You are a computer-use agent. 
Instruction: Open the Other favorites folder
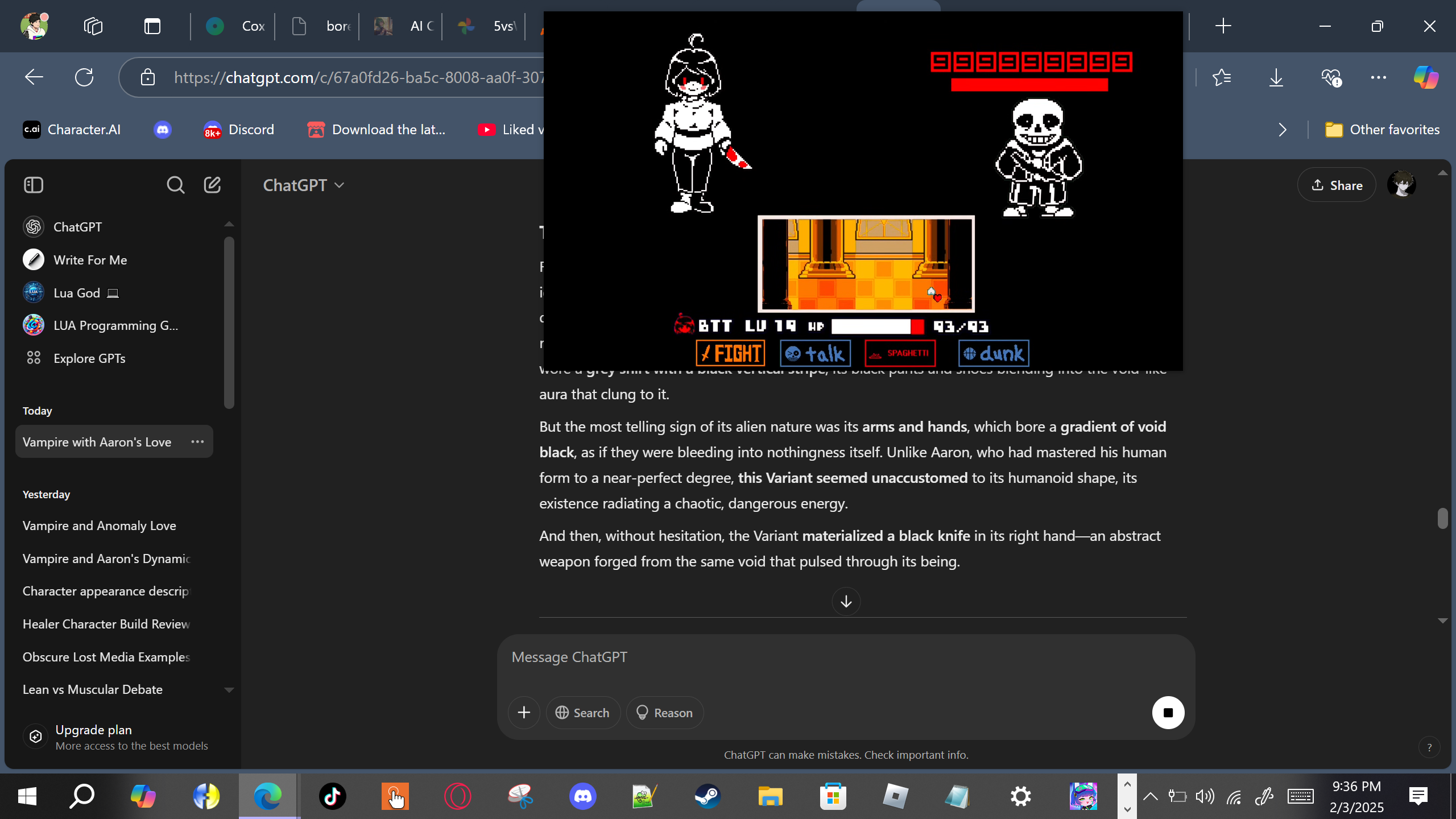(x=1382, y=130)
